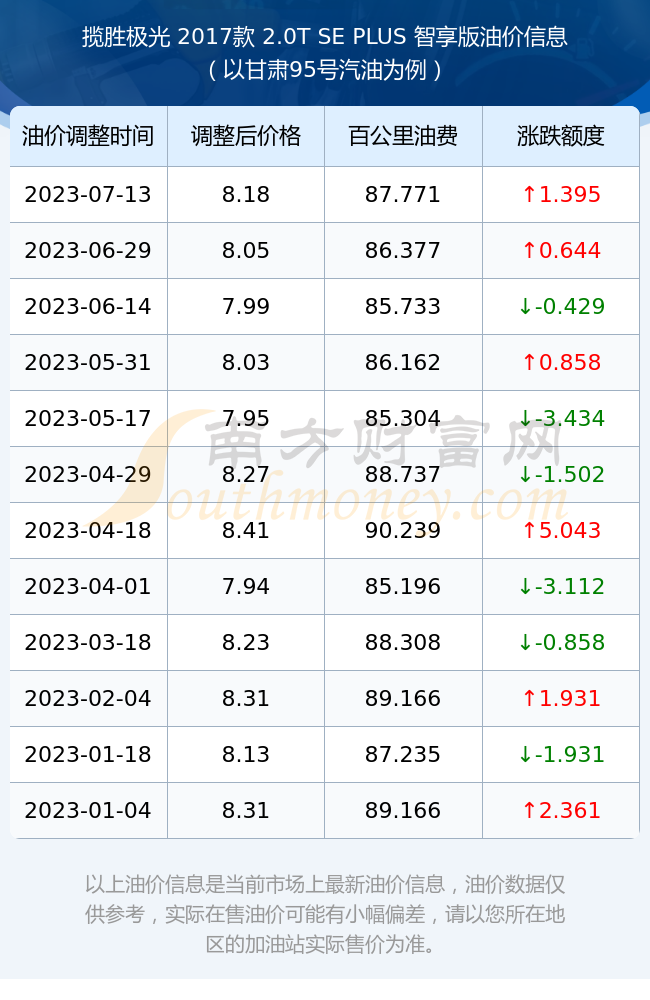The image size is (650, 1000).
Task: Click the subtitle 以甘肃95号汽油为例
Action: [x=325, y=70]
